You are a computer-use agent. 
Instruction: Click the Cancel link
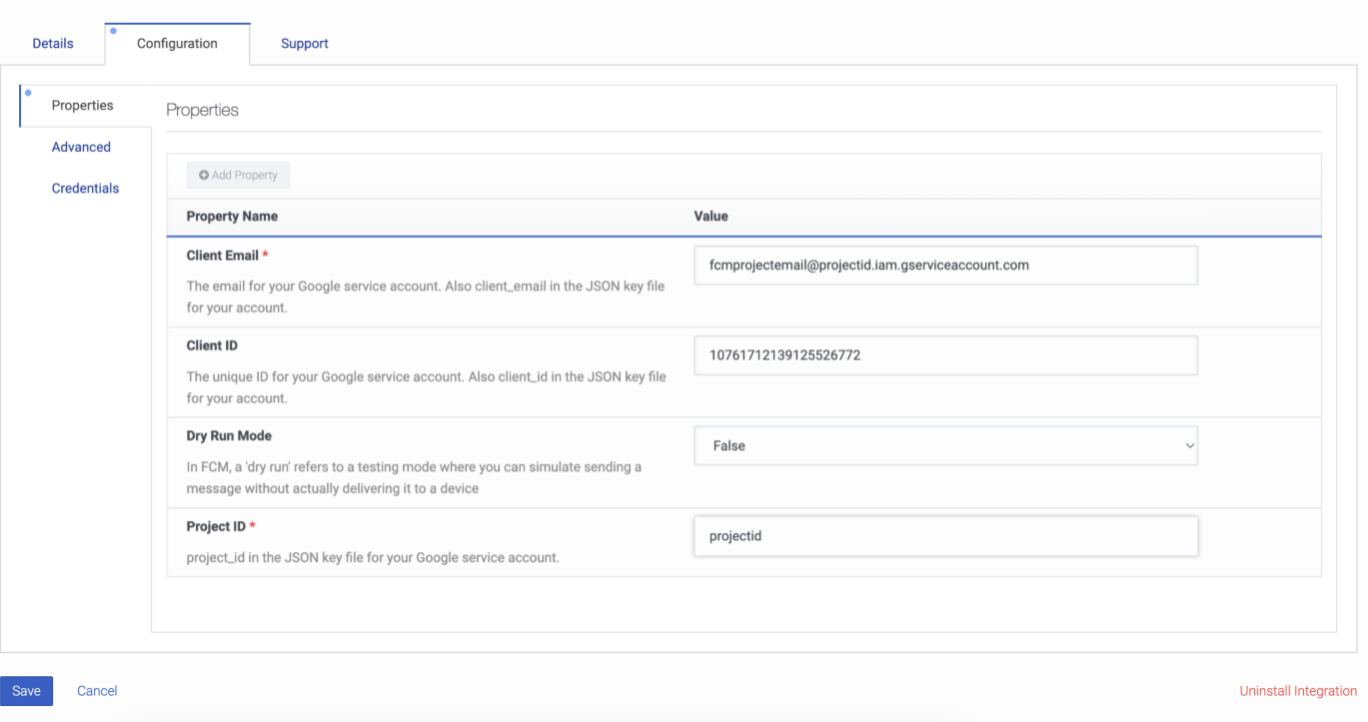coord(97,691)
